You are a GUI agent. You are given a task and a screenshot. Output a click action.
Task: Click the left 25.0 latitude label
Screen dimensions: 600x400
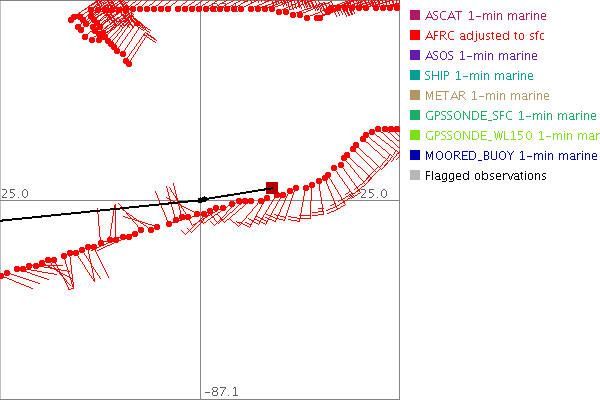(15, 193)
